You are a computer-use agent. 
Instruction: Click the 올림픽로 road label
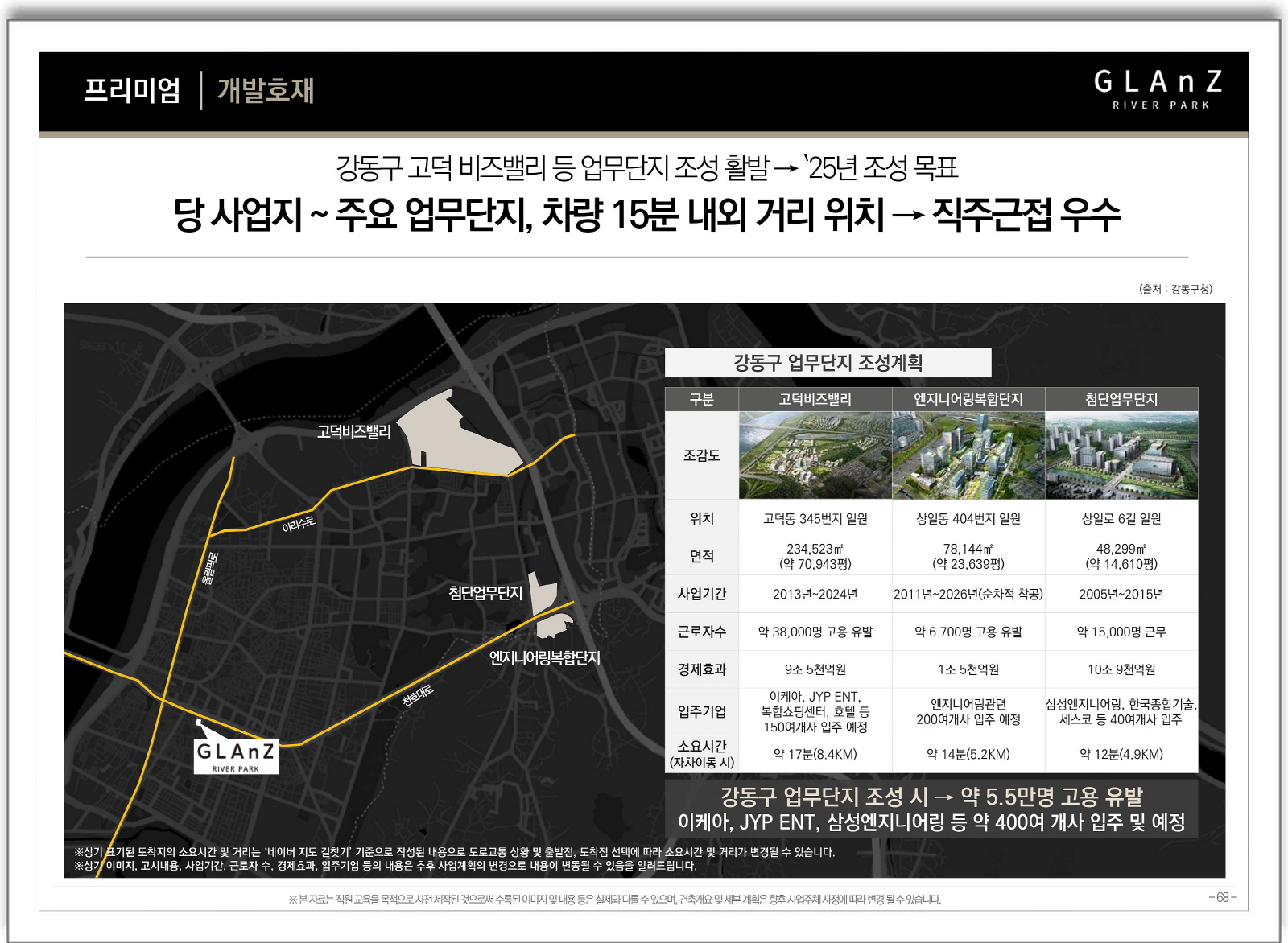click(x=208, y=567)
